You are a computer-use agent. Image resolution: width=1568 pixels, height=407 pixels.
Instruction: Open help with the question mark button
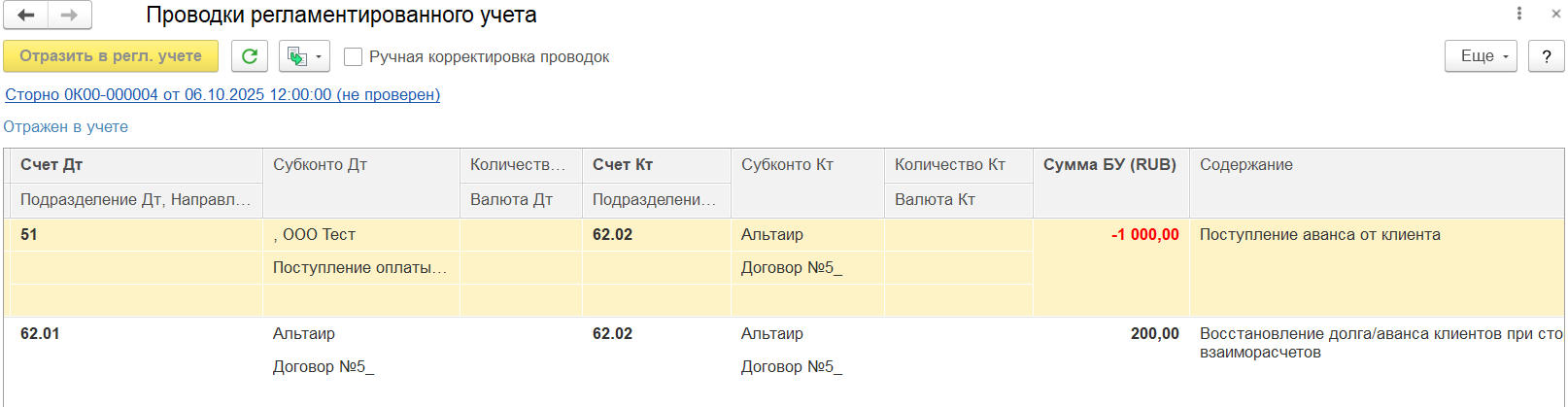coord(1546,56)
